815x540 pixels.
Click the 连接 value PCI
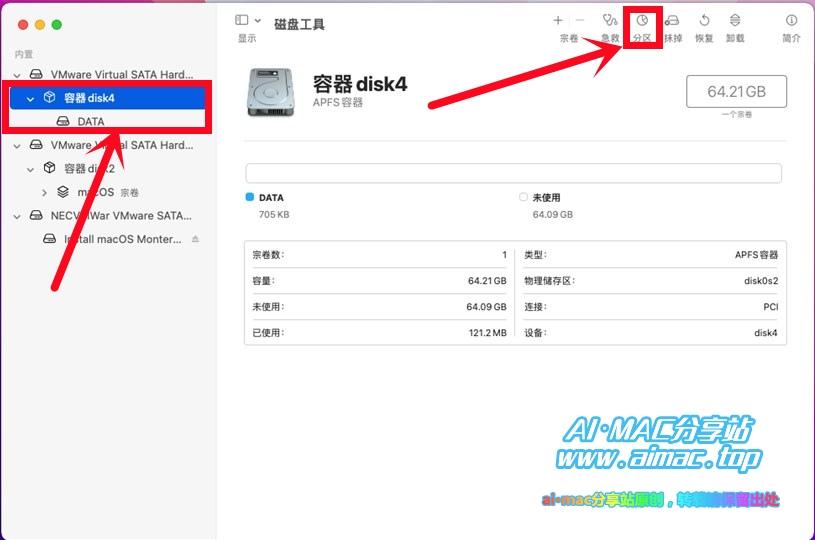tap(770, 307)
